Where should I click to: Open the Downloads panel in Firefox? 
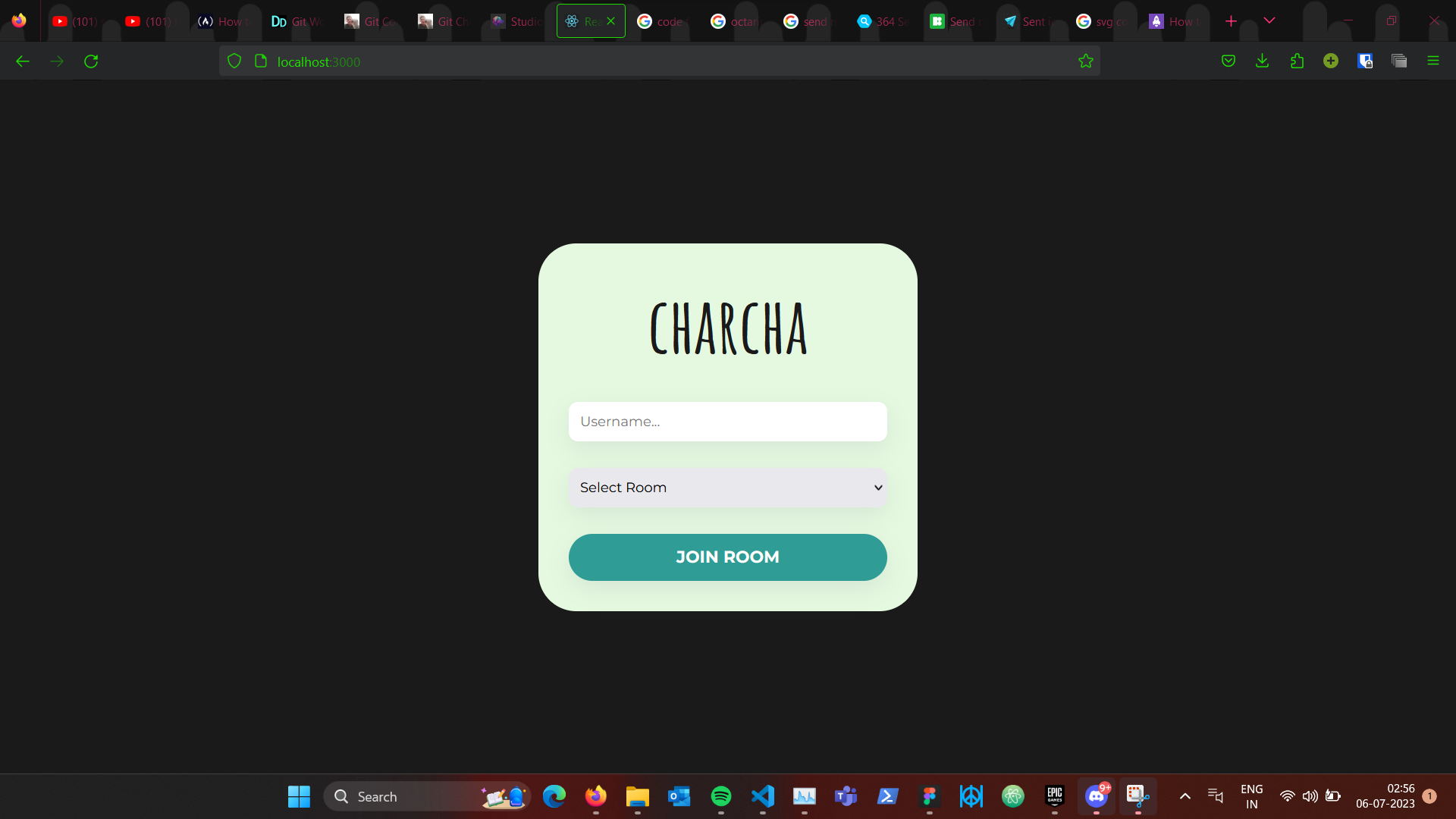[x=1262, y=61]
